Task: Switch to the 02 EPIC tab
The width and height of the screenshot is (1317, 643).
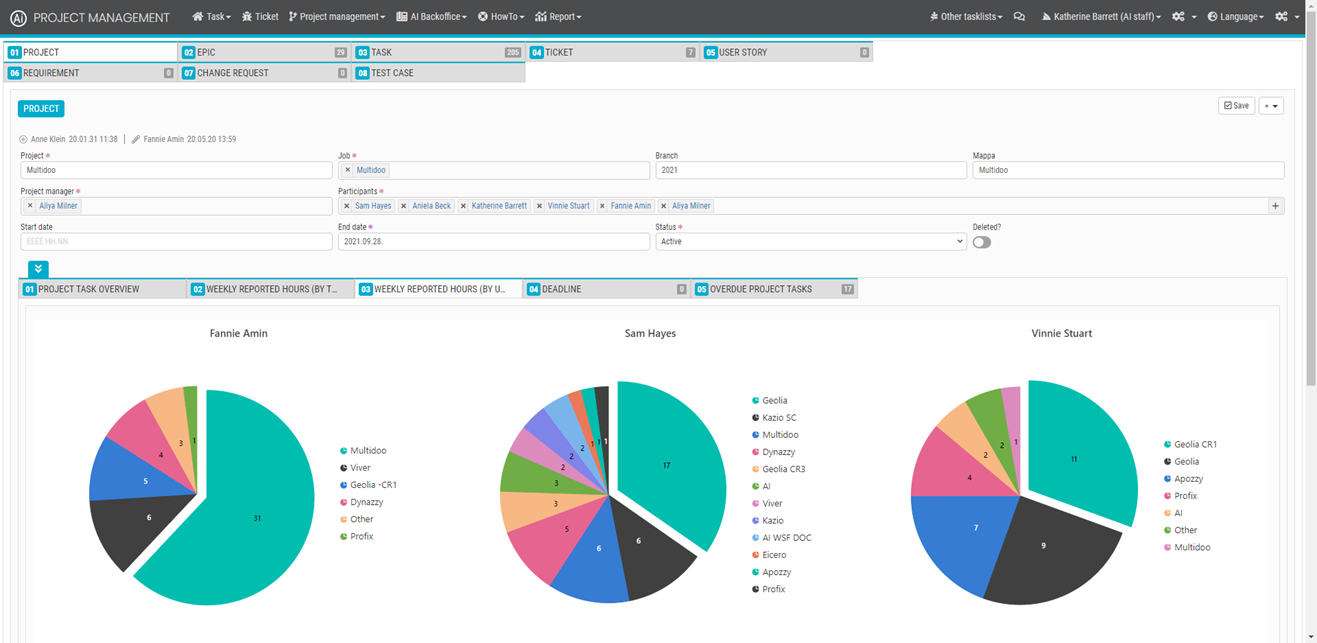Action: click(265, 52)
